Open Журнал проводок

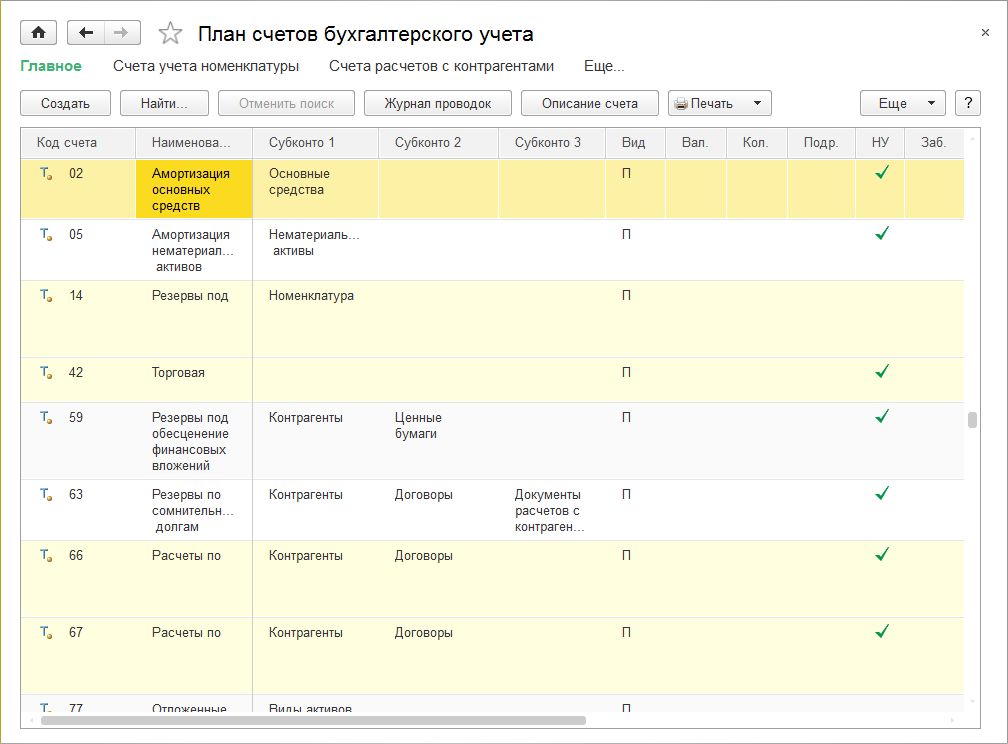point(438,103)
